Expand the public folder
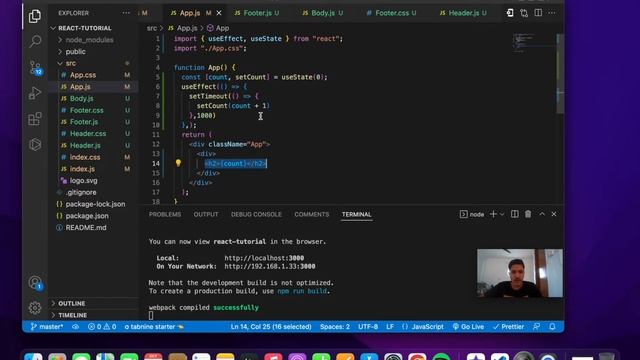The height and width of the screenshot is (360, 640). 76,52
